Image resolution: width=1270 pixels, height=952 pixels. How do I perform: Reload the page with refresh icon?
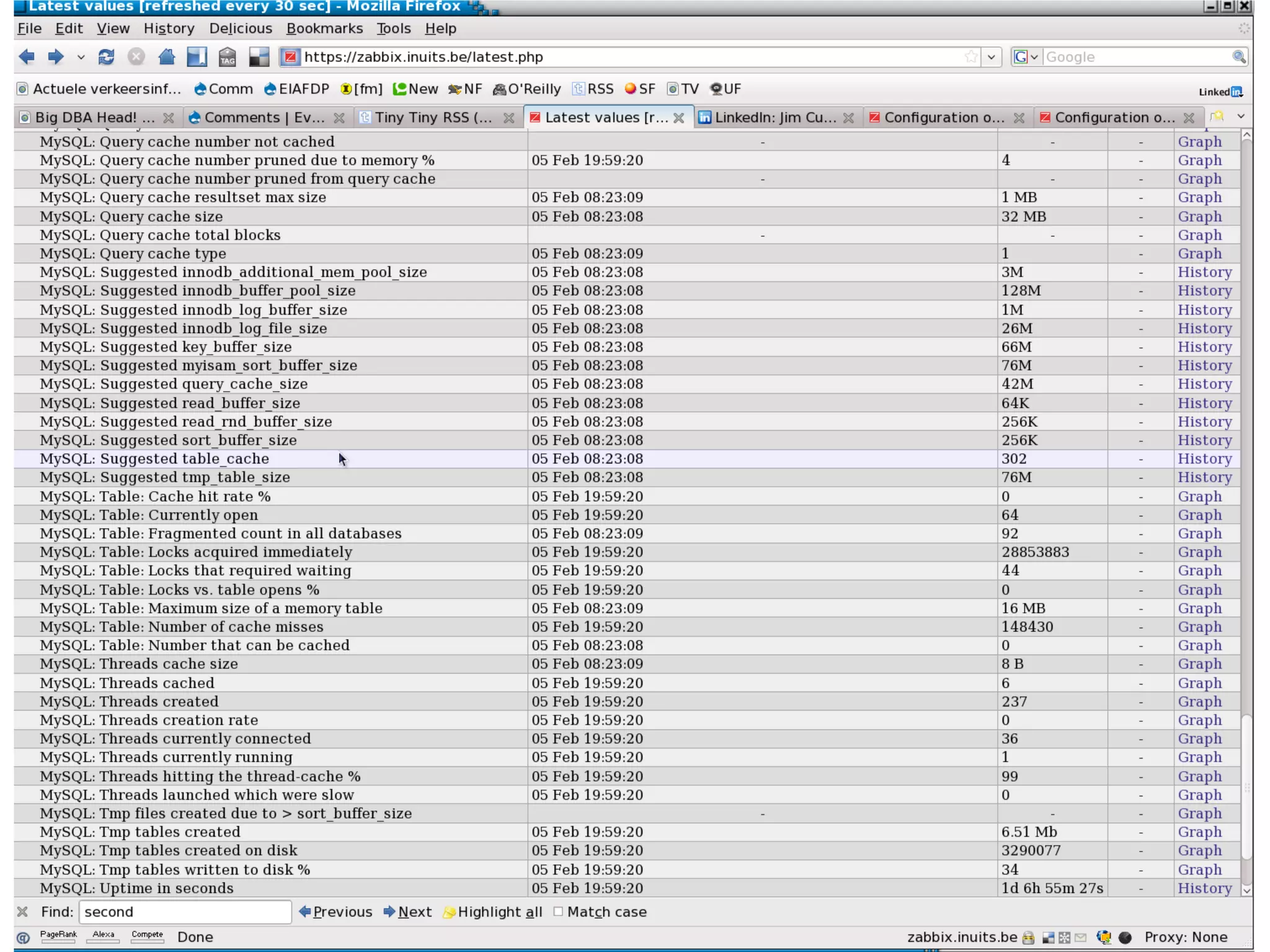coord(106,57)
